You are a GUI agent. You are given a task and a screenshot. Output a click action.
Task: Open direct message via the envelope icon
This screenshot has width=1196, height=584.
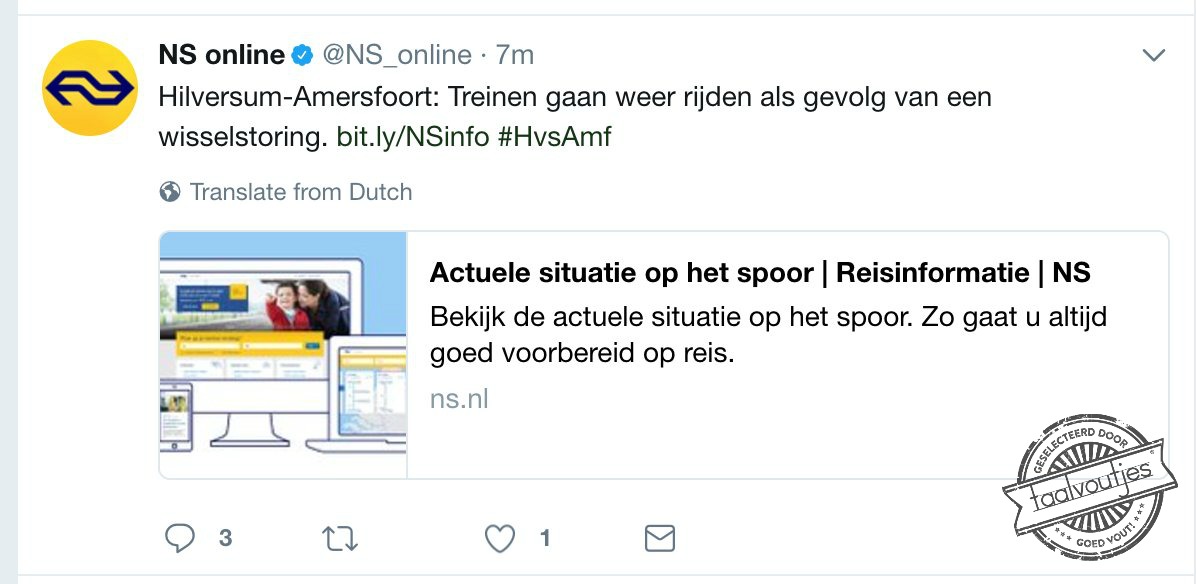pyautogui.click(x=658, y=538)
